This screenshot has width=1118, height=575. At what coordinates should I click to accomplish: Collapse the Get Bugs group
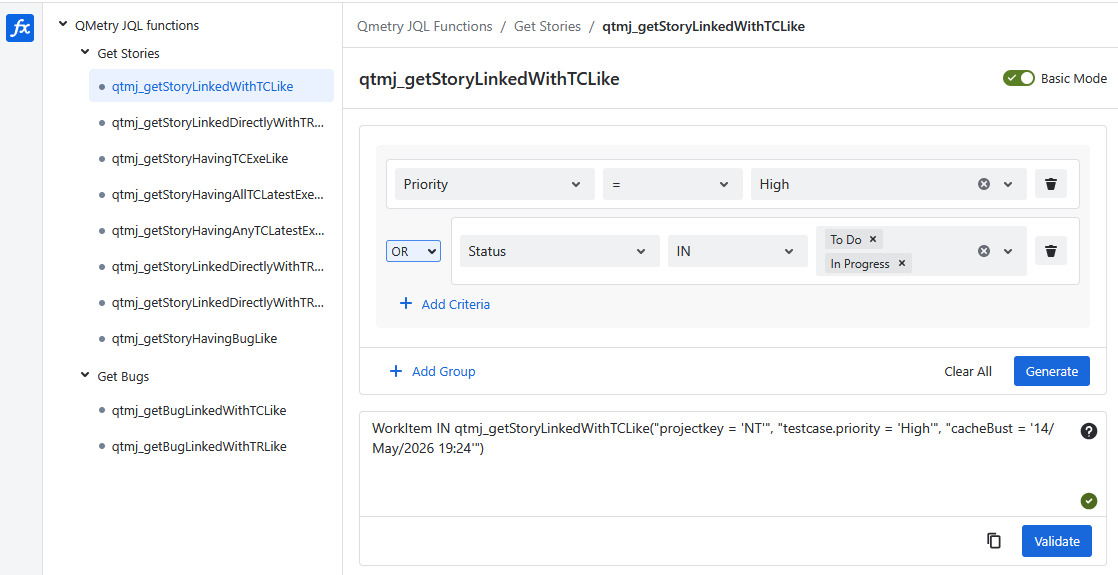[x=85, y=376]
